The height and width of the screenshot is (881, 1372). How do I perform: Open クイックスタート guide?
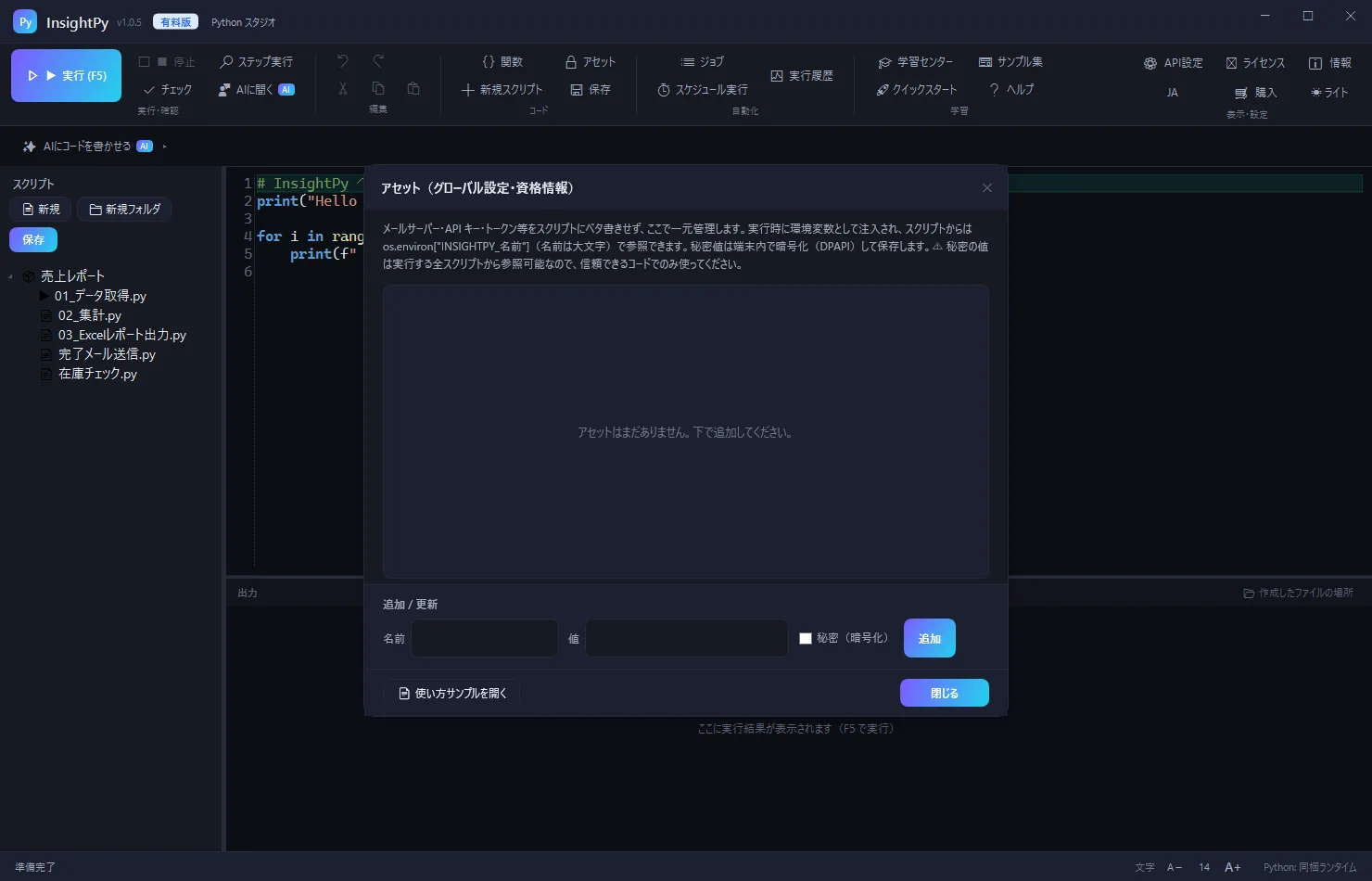tap(916, 90)
